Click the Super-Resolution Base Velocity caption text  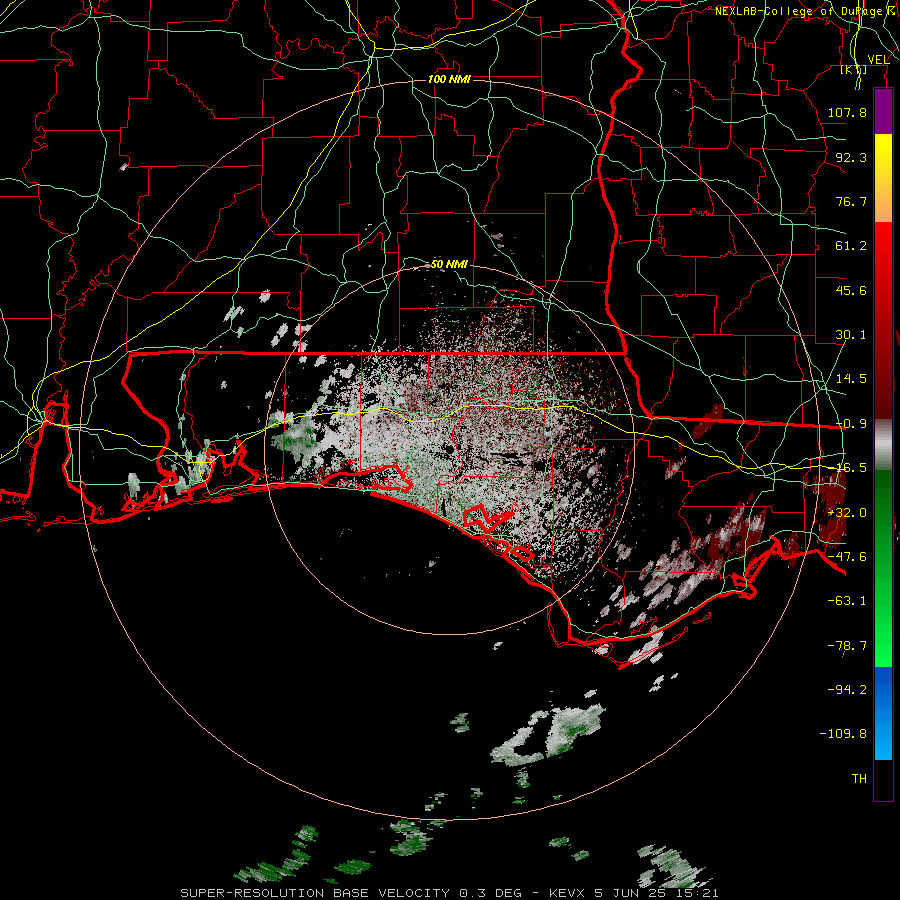[449, 893]
